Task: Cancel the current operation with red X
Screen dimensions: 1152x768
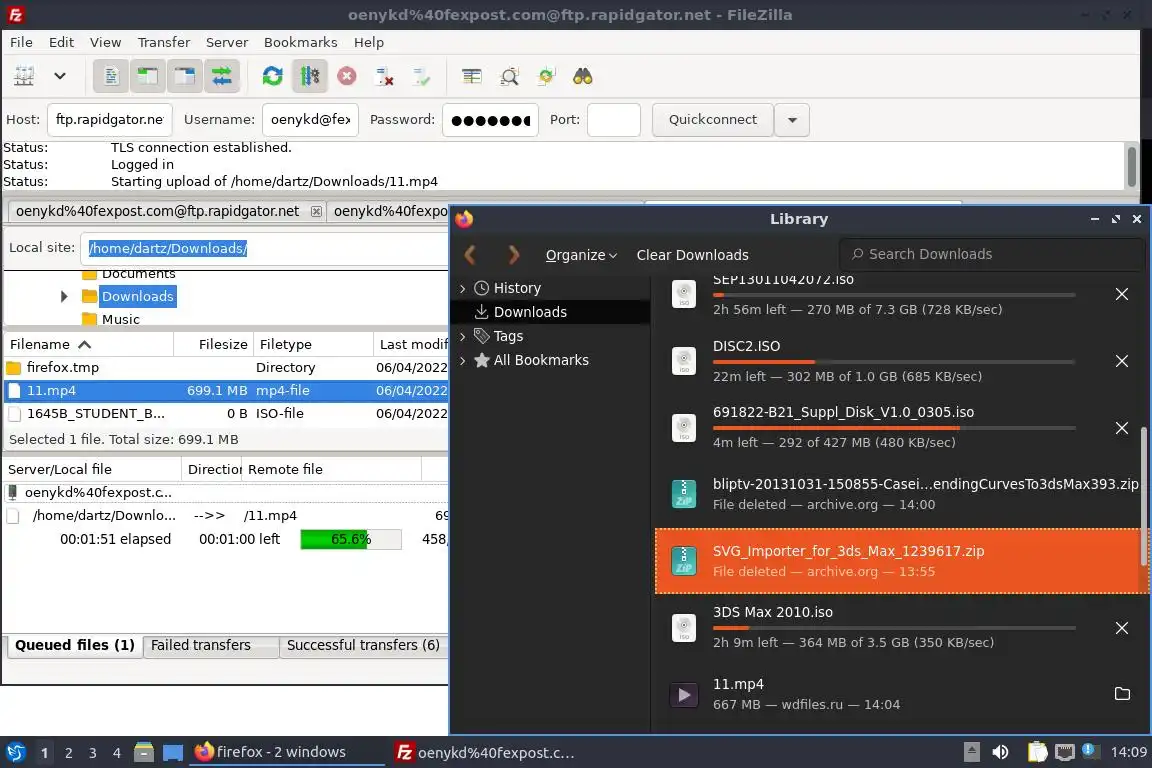Action: coord(347,76)
